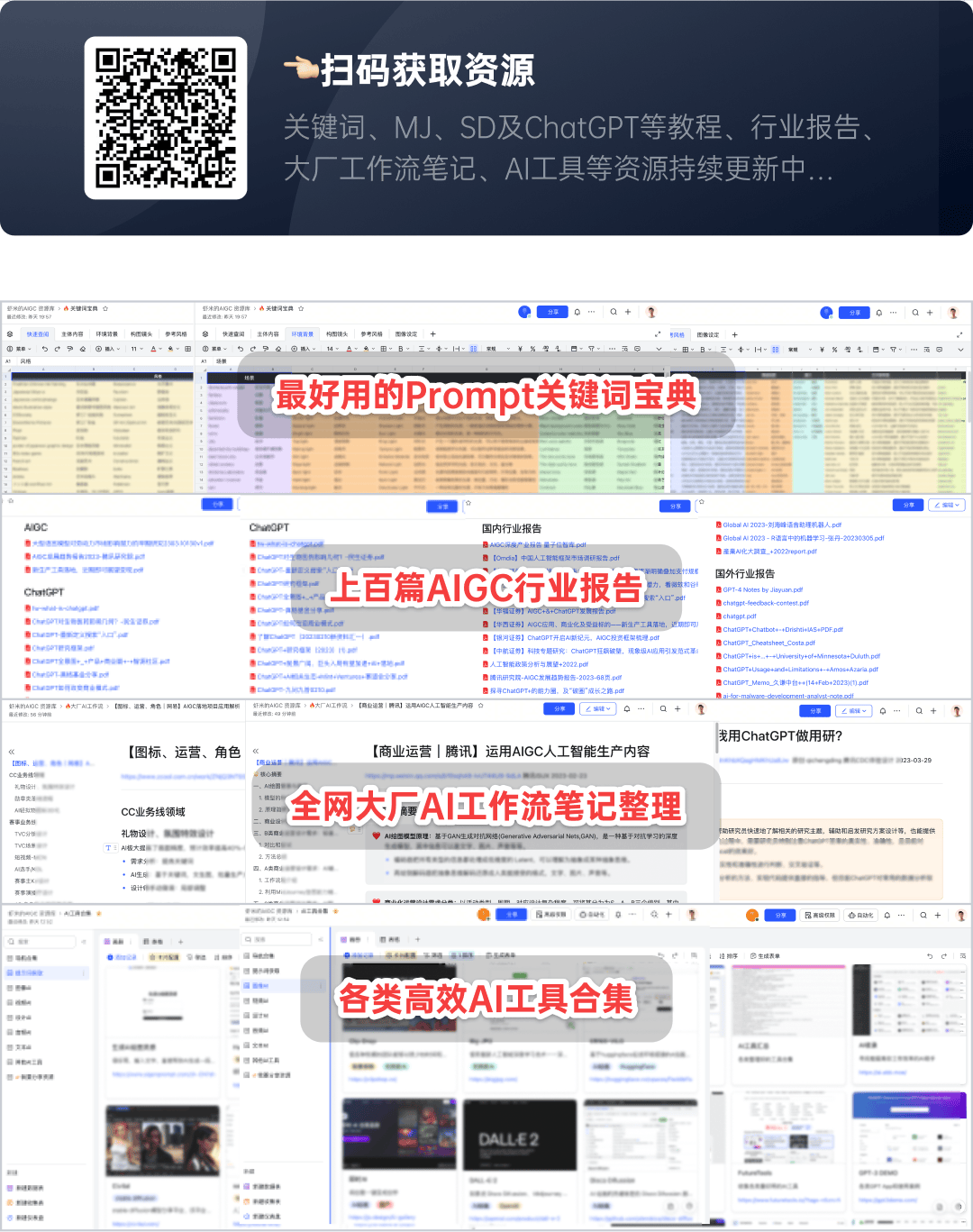Click the QR code image
Screen dimensions: 973x1232
(x=166, y=118)
